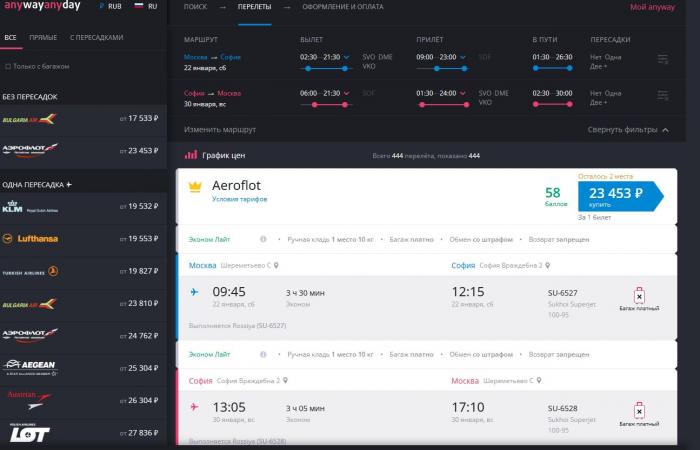Open Мой anyway account link
The height and width of the screenshot is (450, 700).
pyautogui.click(x=652, y=7)
